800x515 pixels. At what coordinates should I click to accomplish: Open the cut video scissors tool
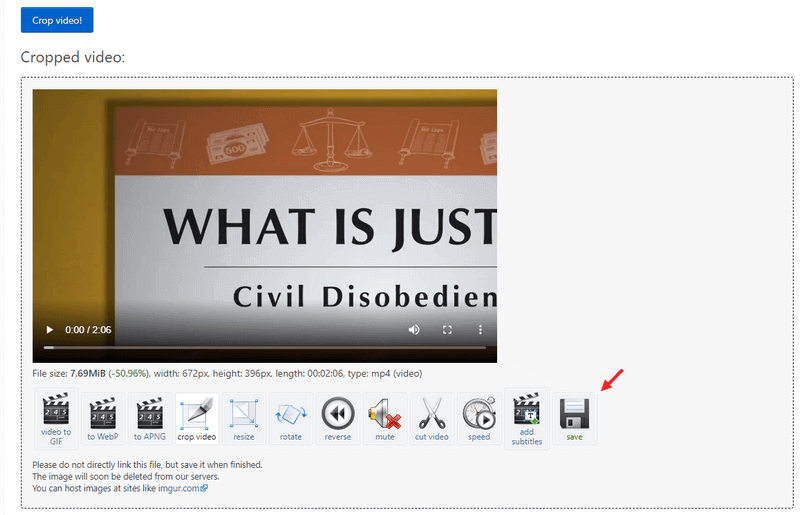[x=432, y=419]
